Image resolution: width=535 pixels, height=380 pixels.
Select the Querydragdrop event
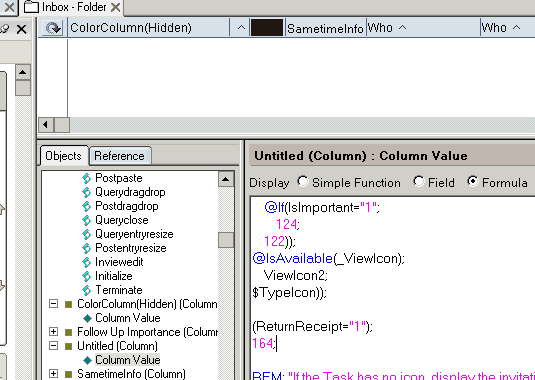[130, 192]
